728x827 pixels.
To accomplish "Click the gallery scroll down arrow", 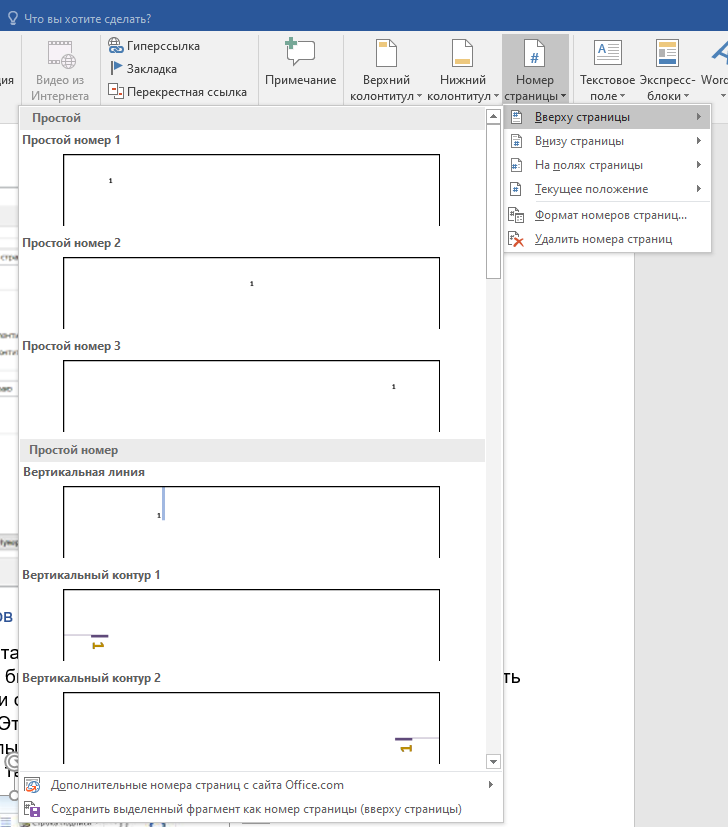I will pos(493,762).
